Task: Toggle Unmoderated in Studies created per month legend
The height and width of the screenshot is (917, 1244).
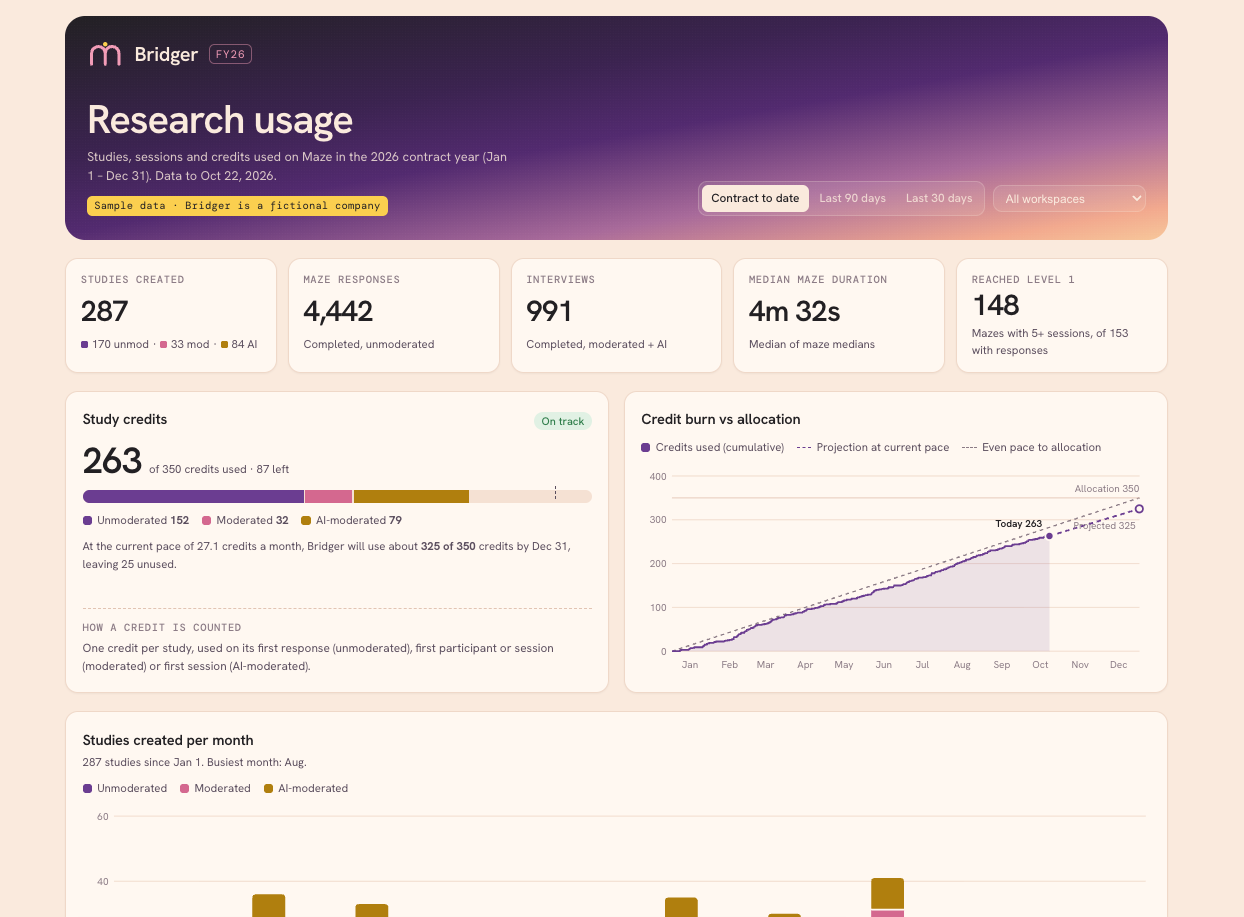Action: coord(125,788)
